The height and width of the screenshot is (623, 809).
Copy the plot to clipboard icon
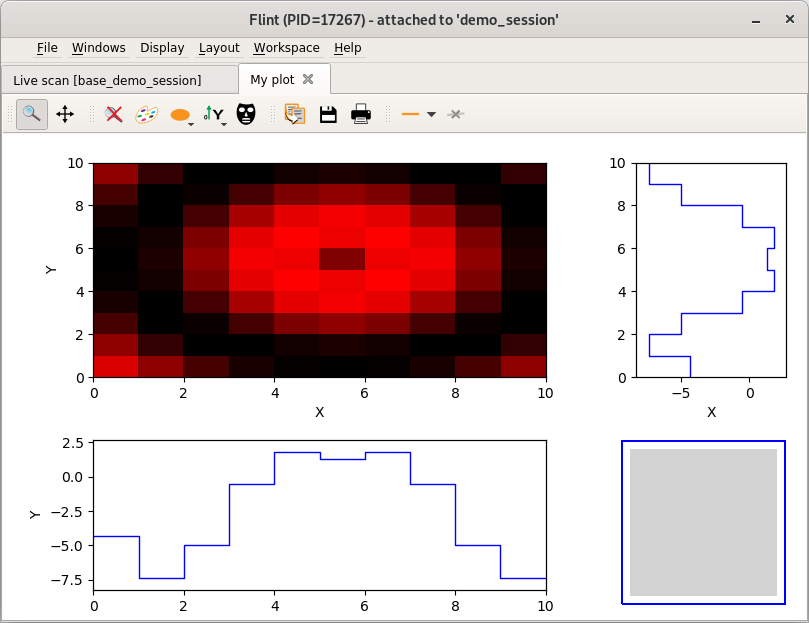tap(295, 114)
